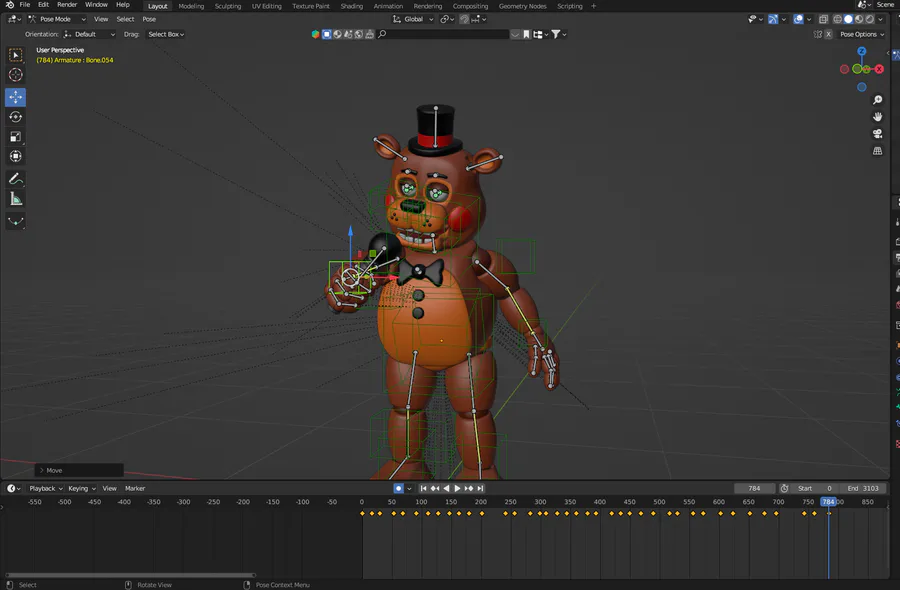
Task: Click the scene color cube icon
Action: click(315, 34)
